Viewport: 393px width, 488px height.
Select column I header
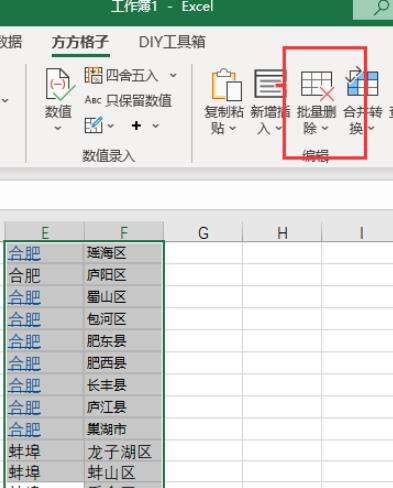pos(361,232)
